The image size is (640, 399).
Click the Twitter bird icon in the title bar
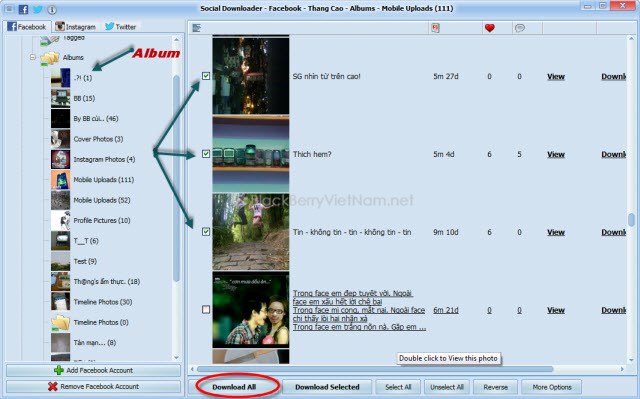tap(38, 9)
